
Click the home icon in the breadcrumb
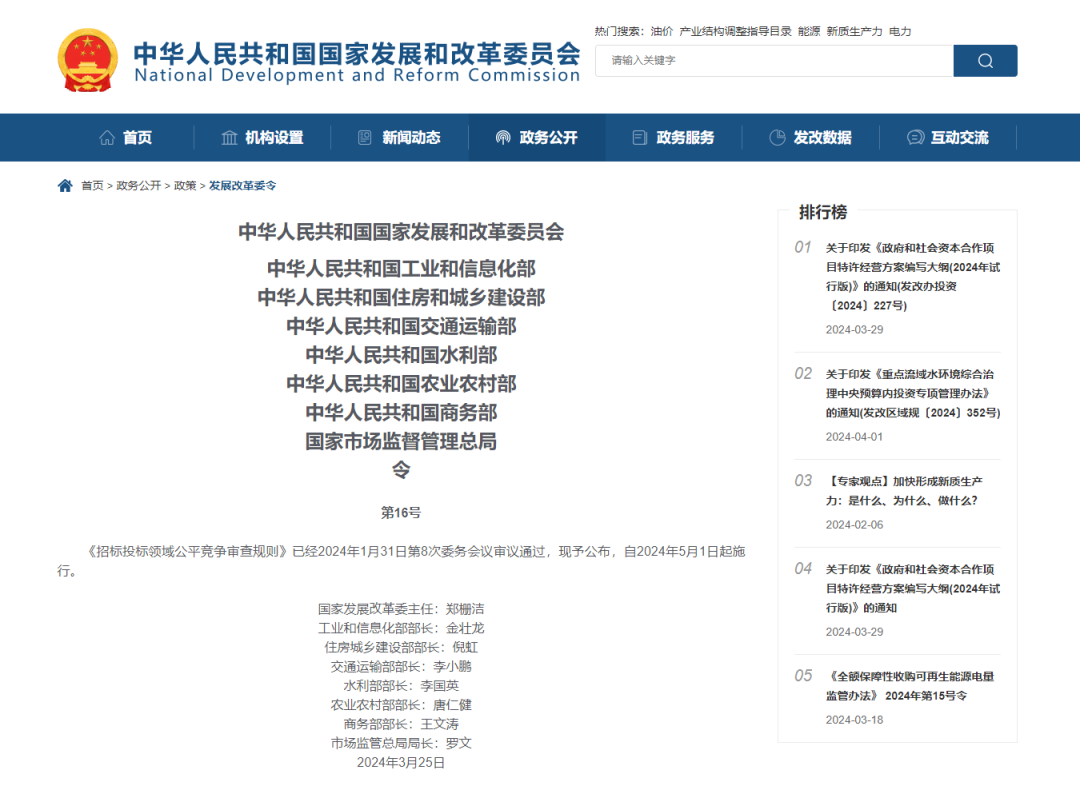coord(64,185)
